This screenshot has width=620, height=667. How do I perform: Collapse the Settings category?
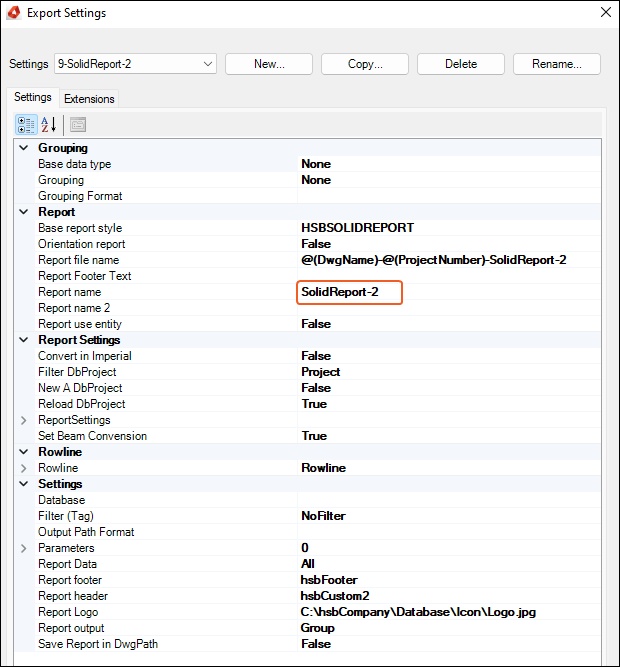pos(24,484)
